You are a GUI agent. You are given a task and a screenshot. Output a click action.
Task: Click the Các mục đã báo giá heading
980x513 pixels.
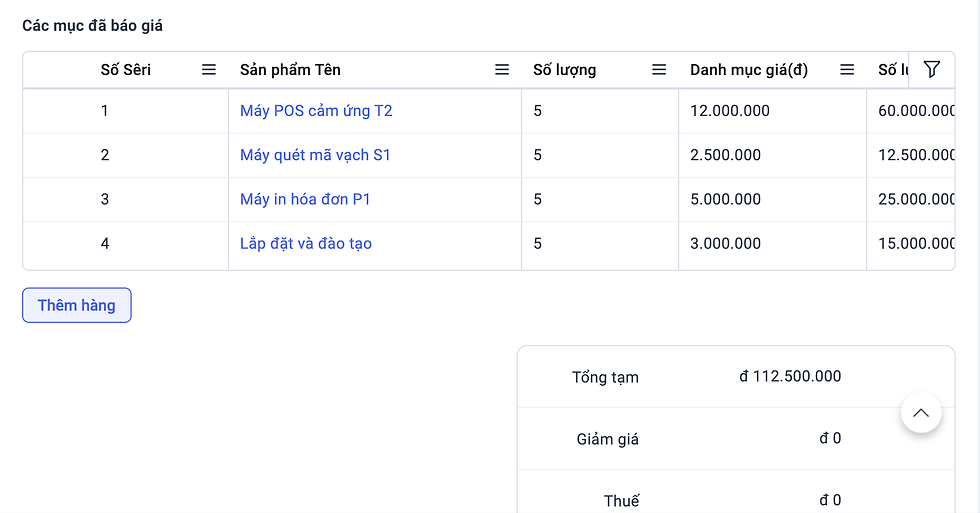[x=92, y=26]
